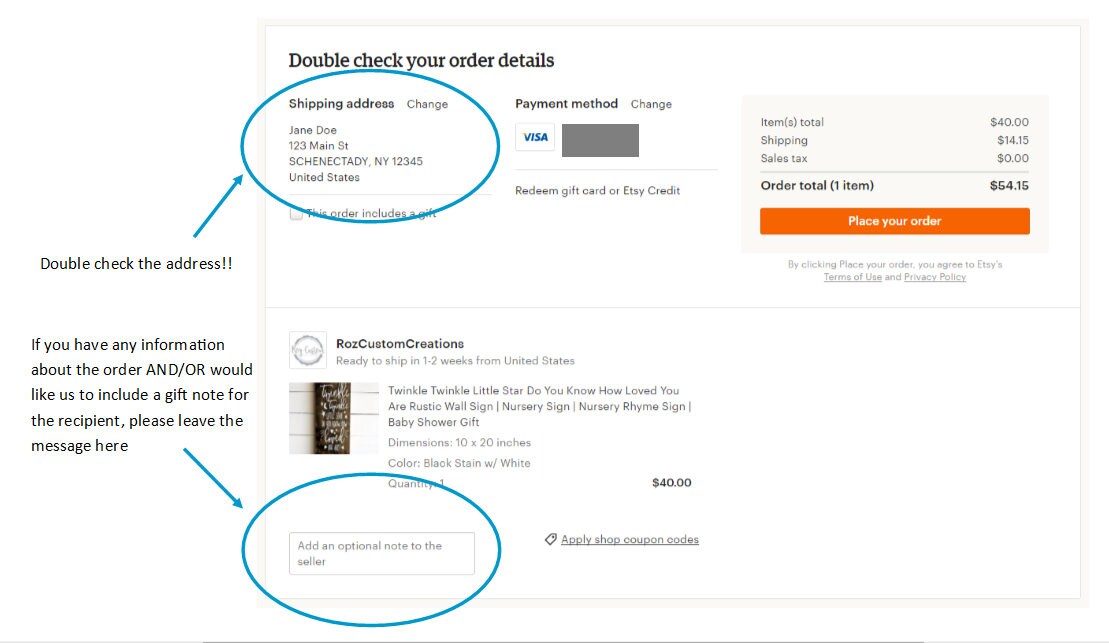Screen dimensions: 1109x643
Task: Click the $40.00 item price
Action: 671,483
